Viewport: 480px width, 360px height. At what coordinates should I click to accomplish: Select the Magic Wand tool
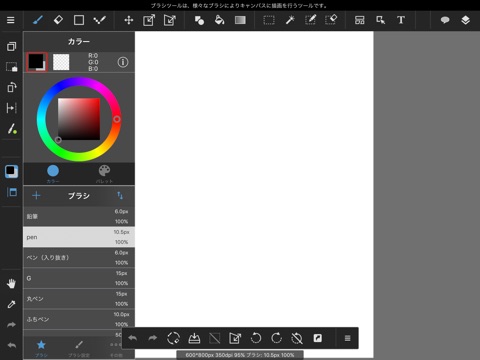290,20
